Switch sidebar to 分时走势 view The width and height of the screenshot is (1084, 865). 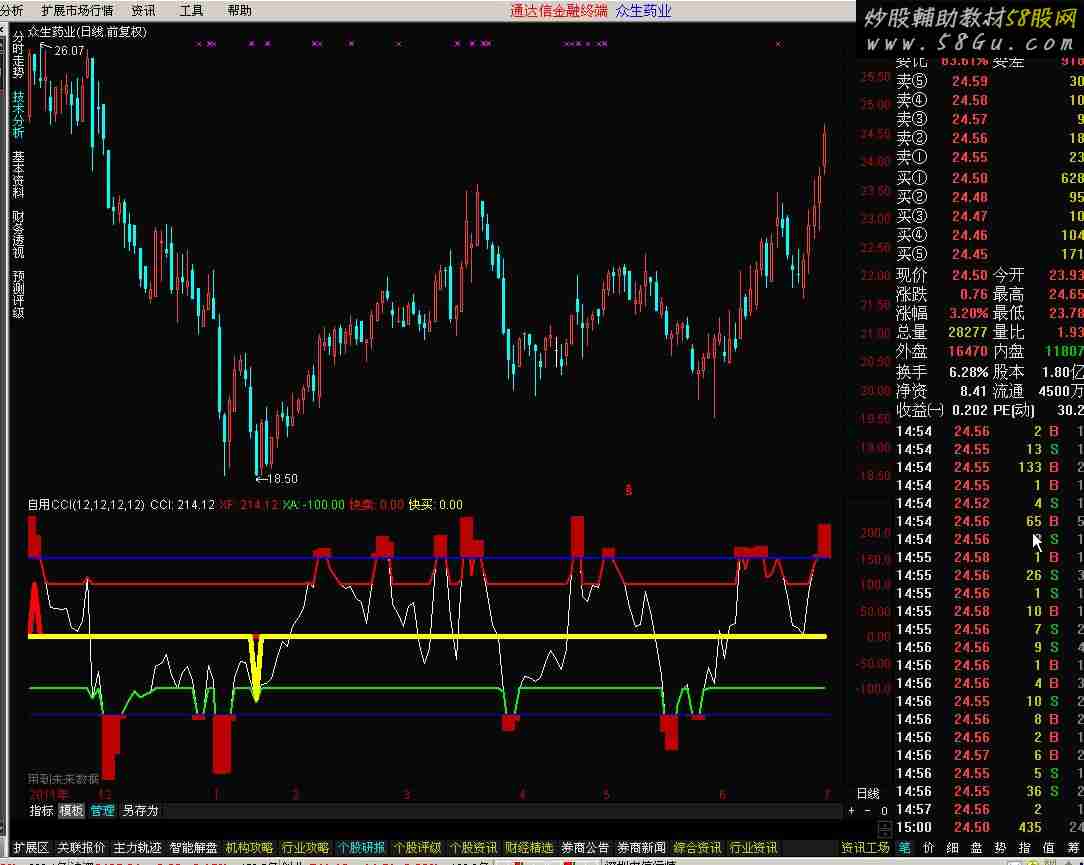pyautogui.click(x=18, y=55)
